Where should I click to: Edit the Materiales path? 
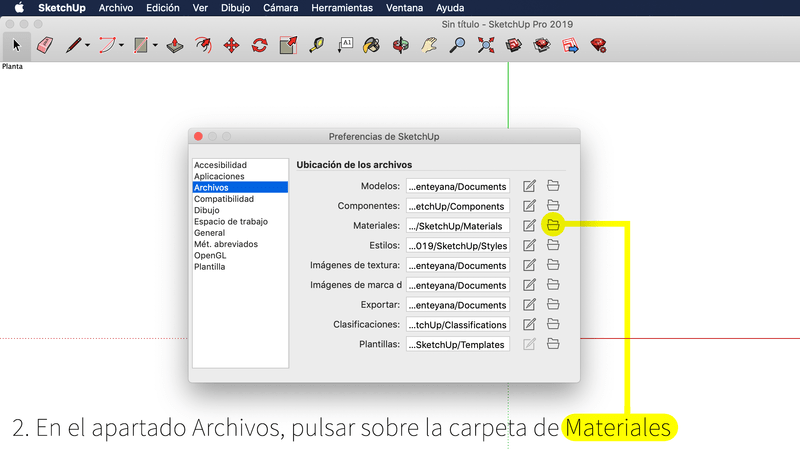tap(529, 226)
